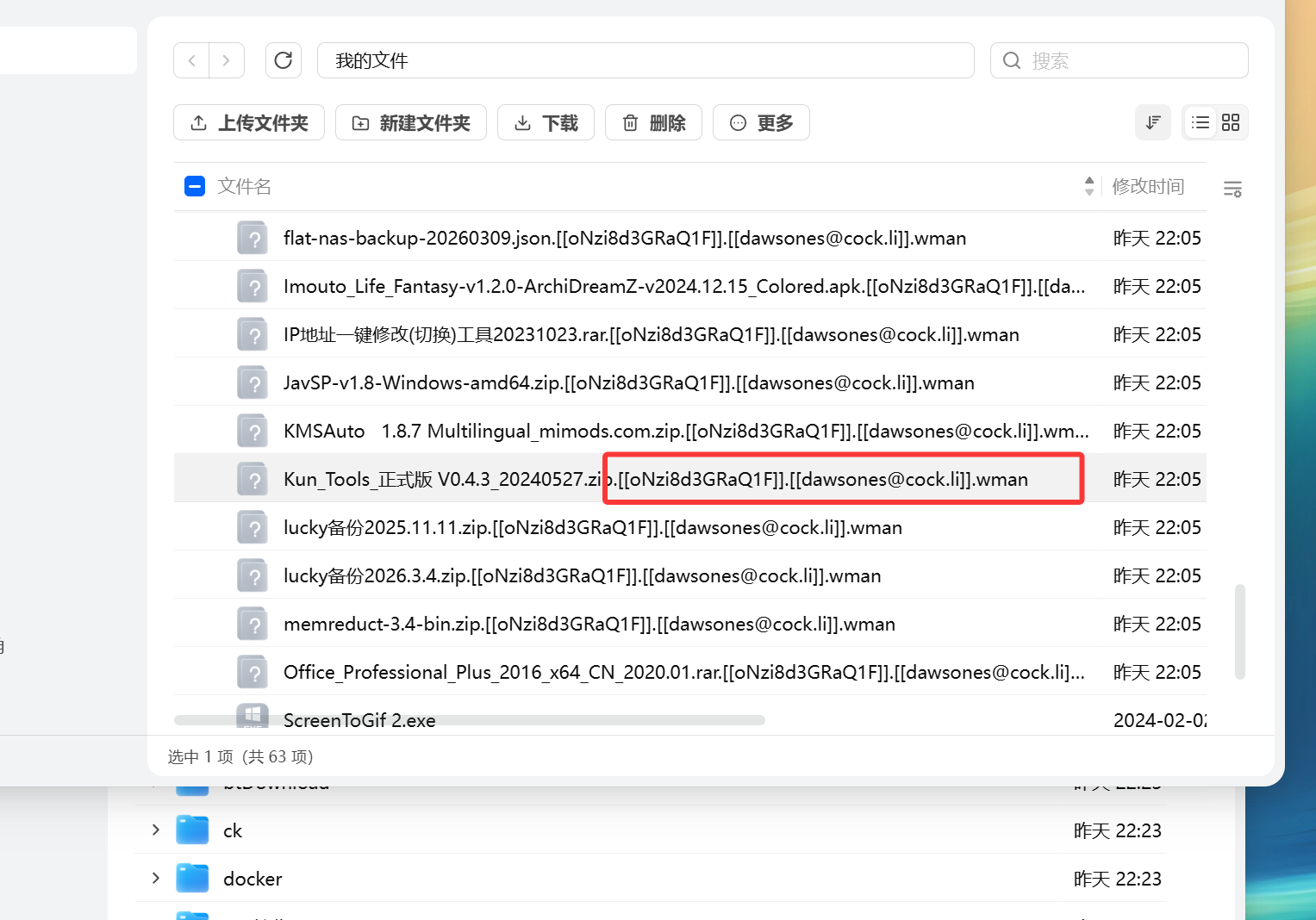The height and width of the screenshot is (920, 1316).
Task: Click the file icon of Imouto_Life_Fantasy apk
Action: [x=253, y=286]
